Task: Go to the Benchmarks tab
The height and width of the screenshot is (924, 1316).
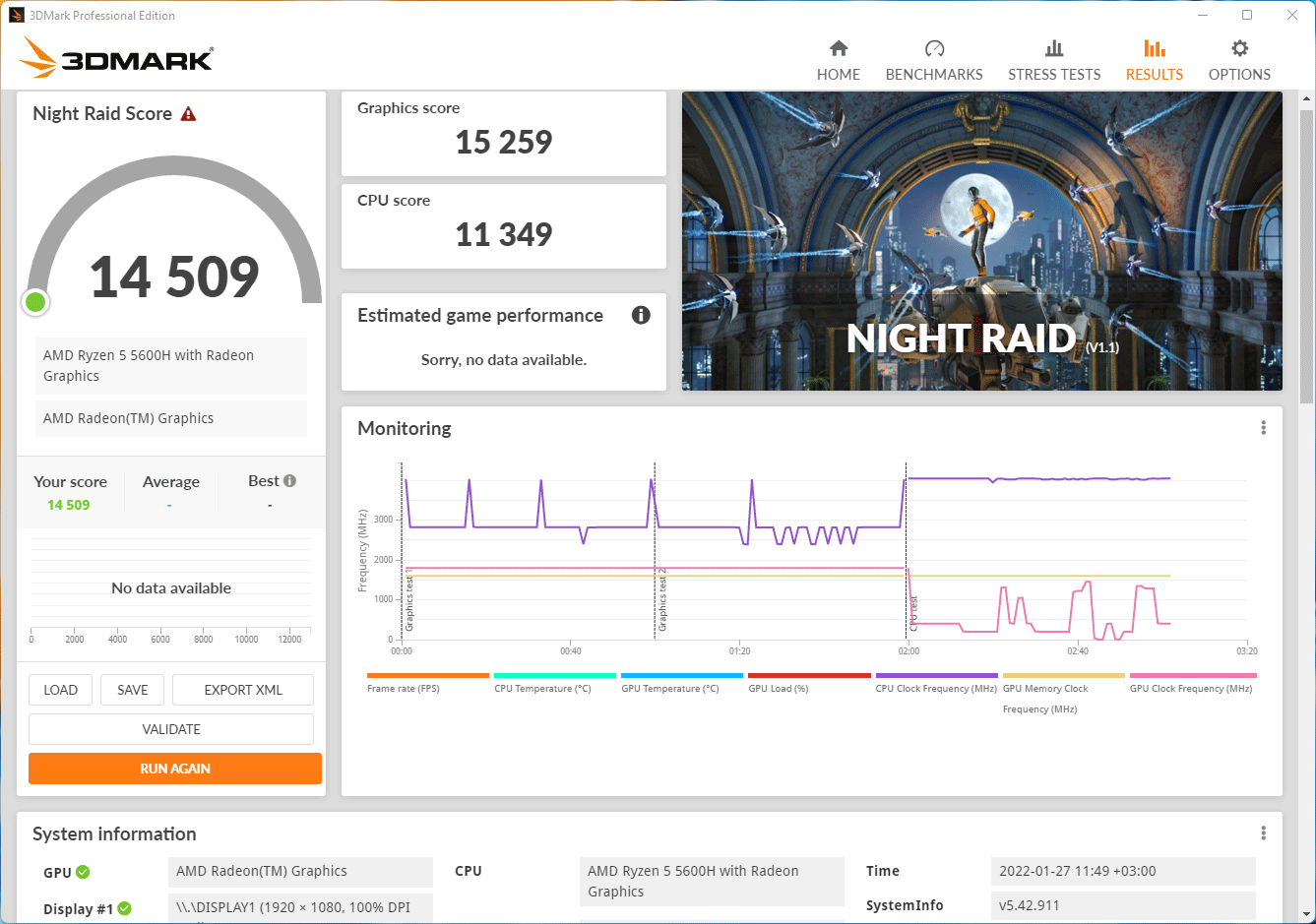Action: point(934,61)
